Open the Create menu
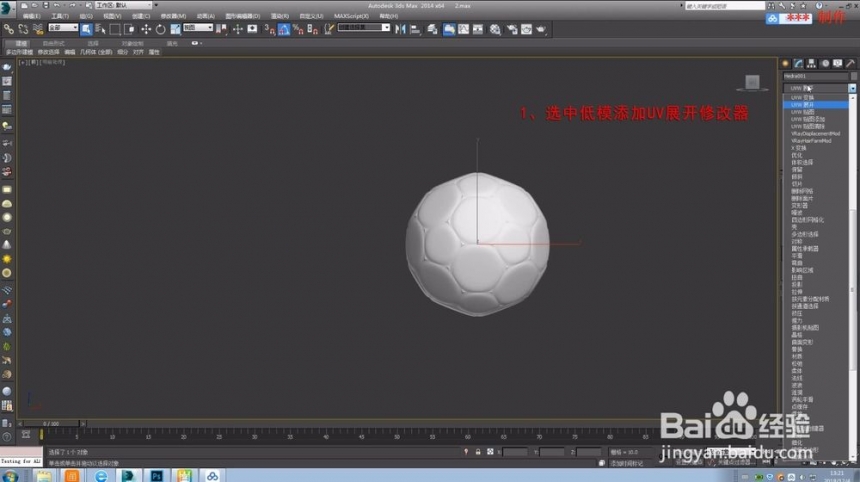Viewport: 860px width, 482px height. pyautogui.click(x=140, y=16)
